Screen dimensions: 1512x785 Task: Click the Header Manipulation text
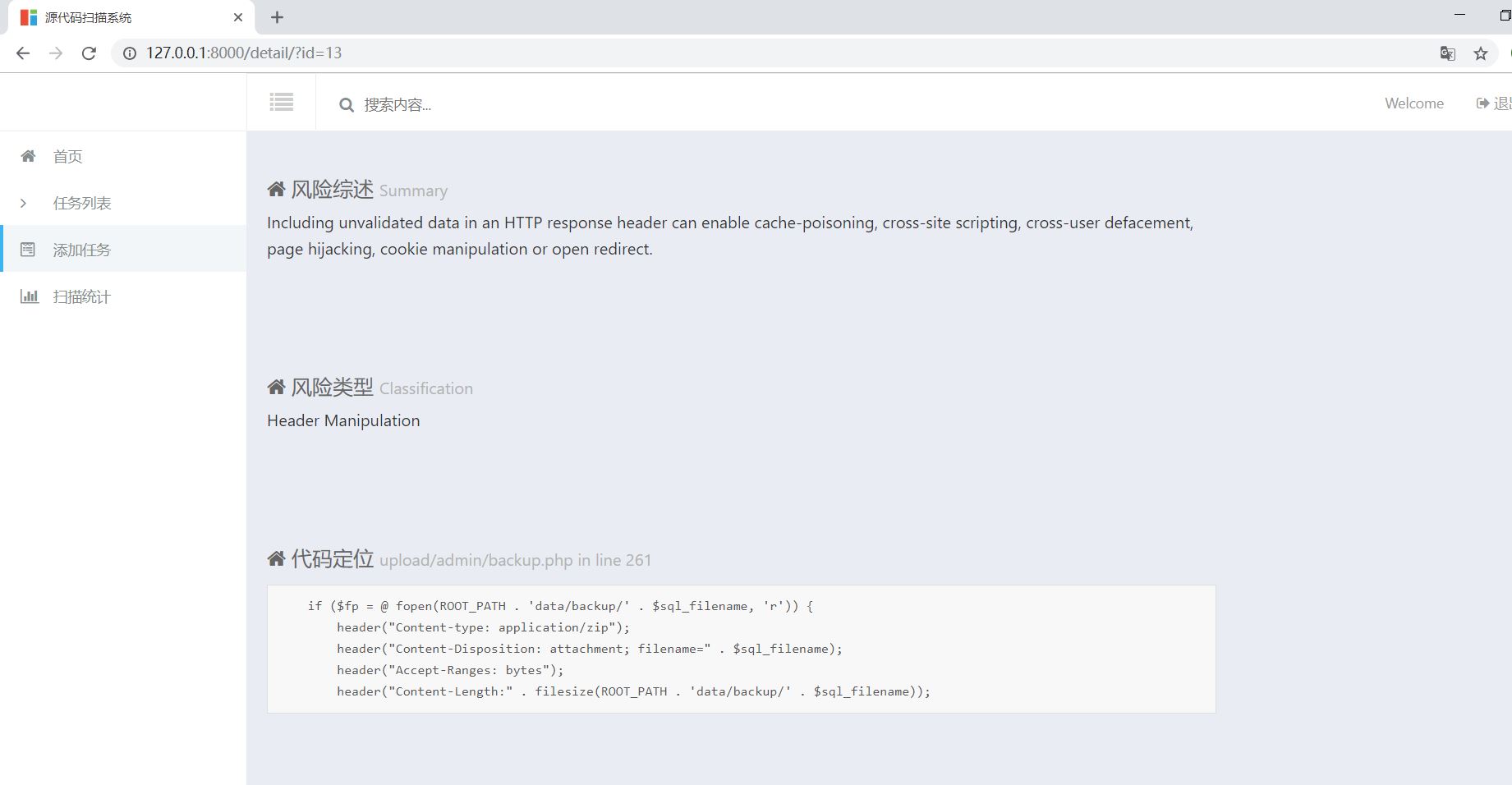coord(343,420)
